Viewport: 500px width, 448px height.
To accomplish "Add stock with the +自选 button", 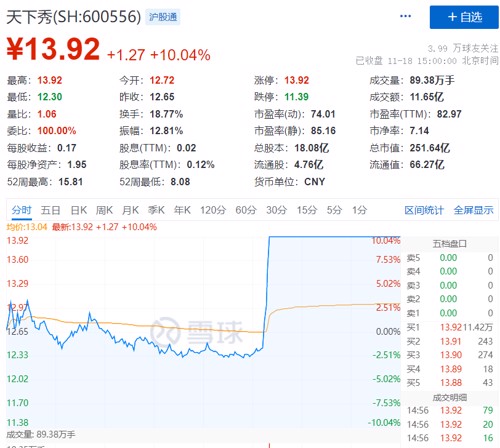I will pyautogui.click(x=464, y=17).
